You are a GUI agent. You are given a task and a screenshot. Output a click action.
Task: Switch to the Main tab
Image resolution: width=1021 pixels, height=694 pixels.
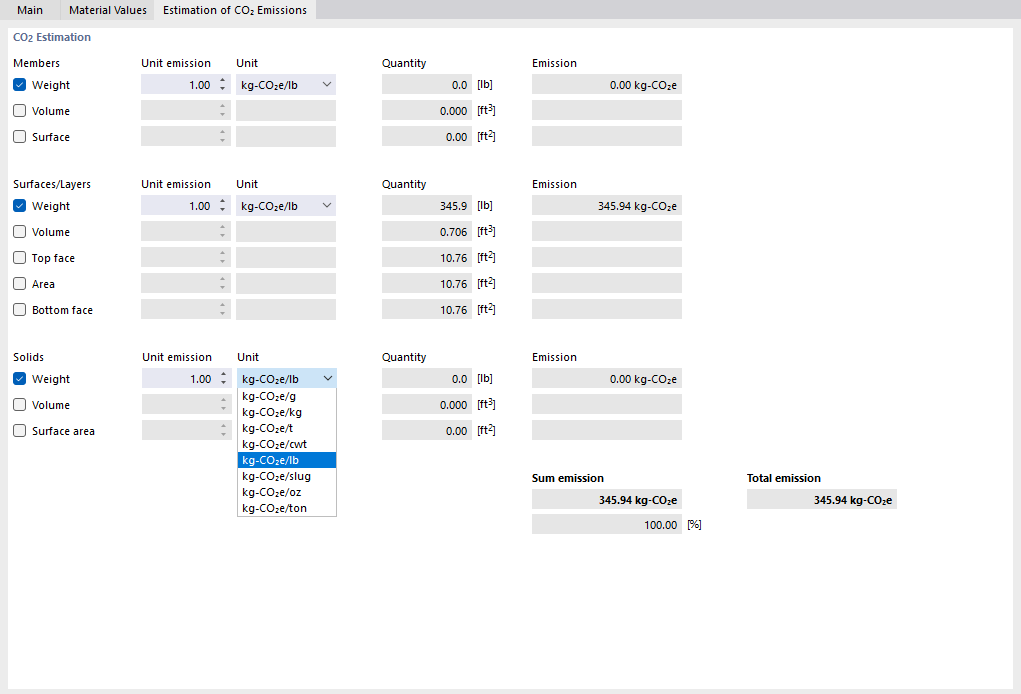(30, 10)
